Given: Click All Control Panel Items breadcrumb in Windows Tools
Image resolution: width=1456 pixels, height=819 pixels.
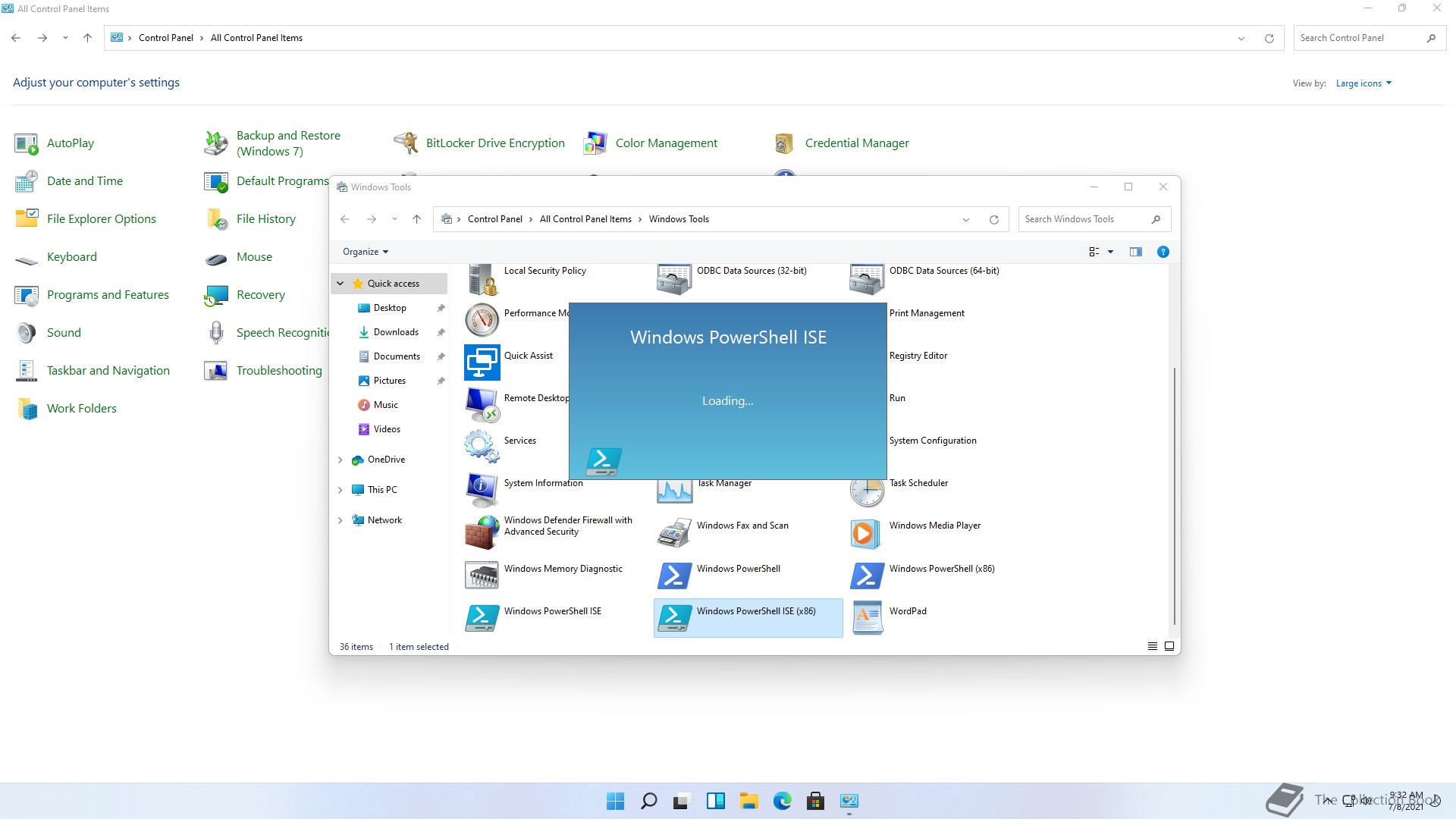Looking at the screenshot, I should click(x=585, y=219).
